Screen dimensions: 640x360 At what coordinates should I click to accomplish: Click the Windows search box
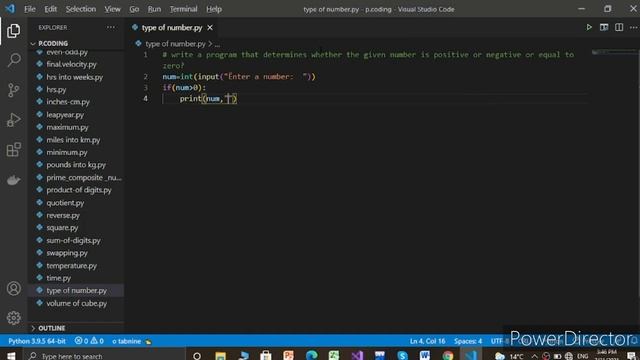[104, 356]
